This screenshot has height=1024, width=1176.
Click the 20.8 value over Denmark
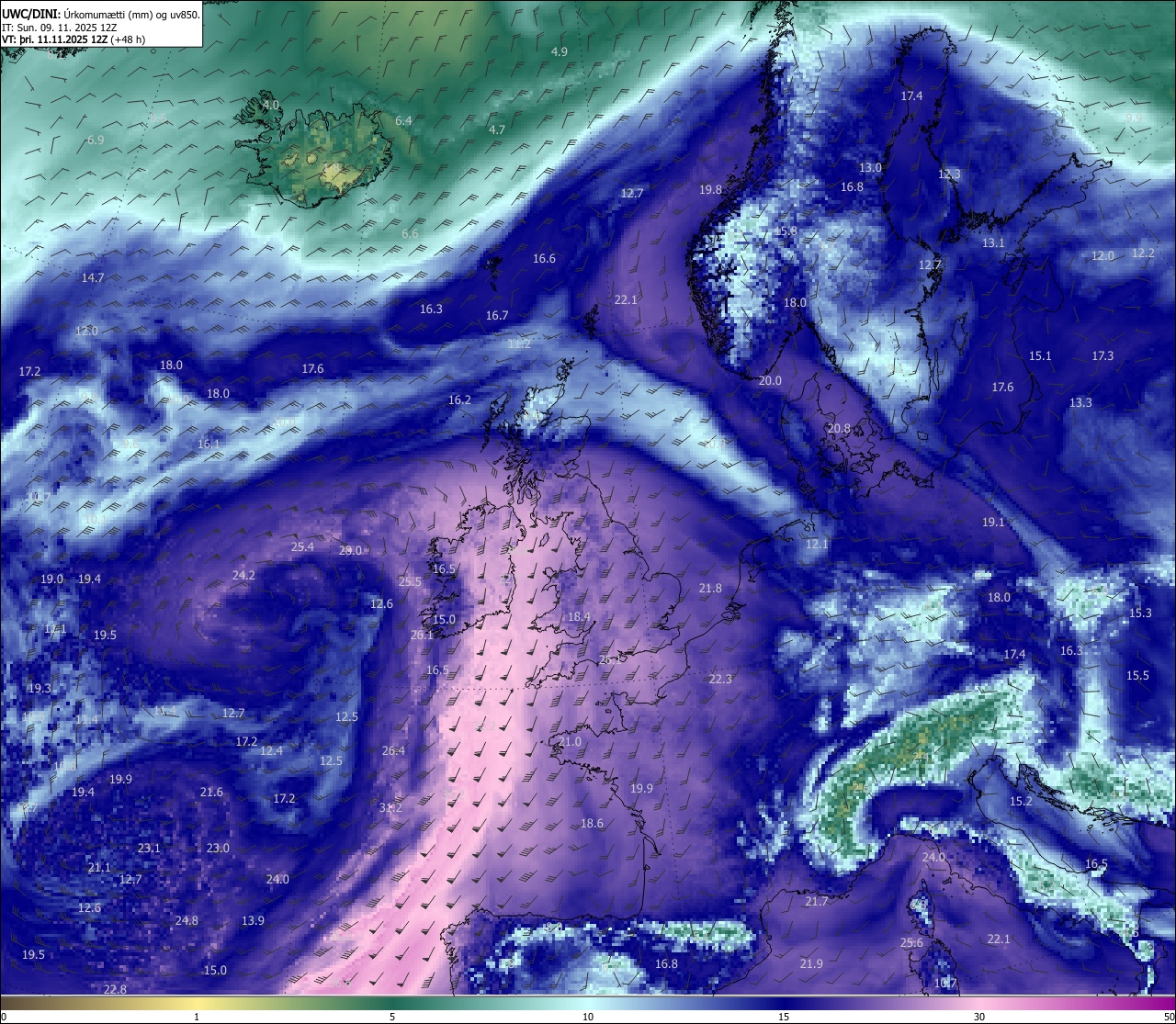point(839,429)
